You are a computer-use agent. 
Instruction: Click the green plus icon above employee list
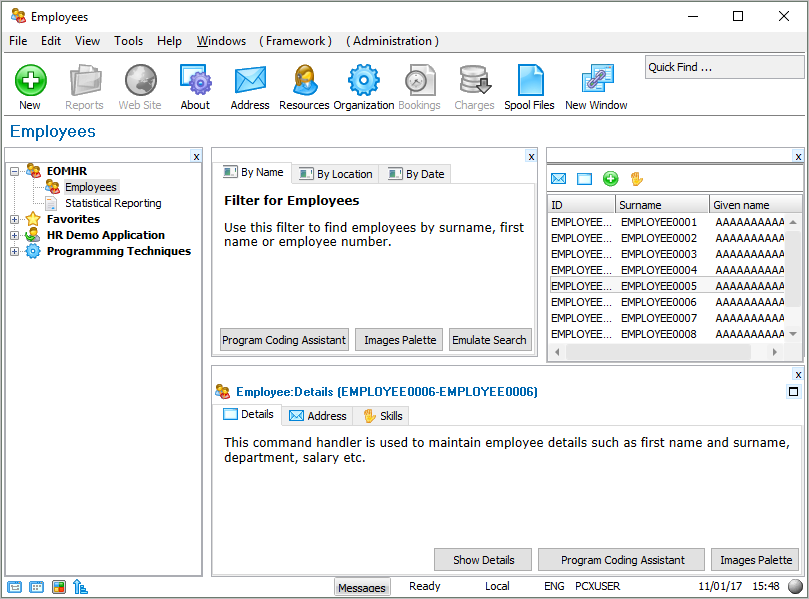point(610,179)
